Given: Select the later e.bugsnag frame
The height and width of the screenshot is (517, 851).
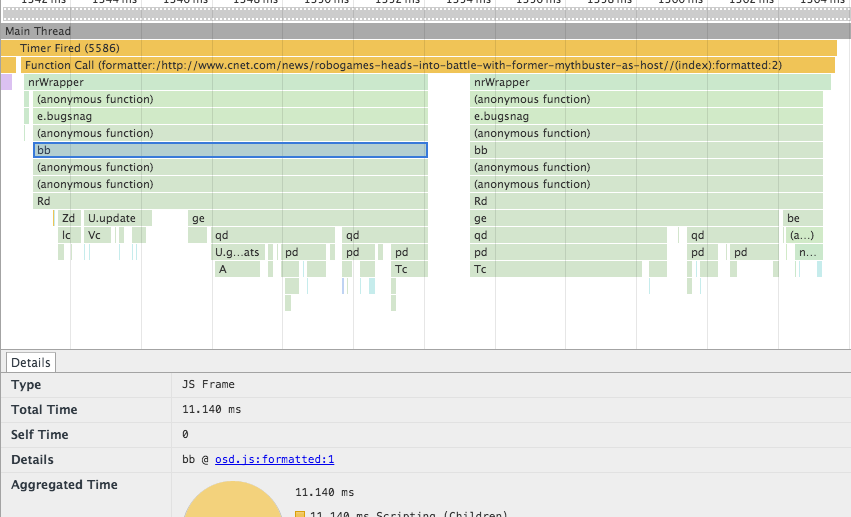Looking at the screenshot, I should [x=646, y=116].
